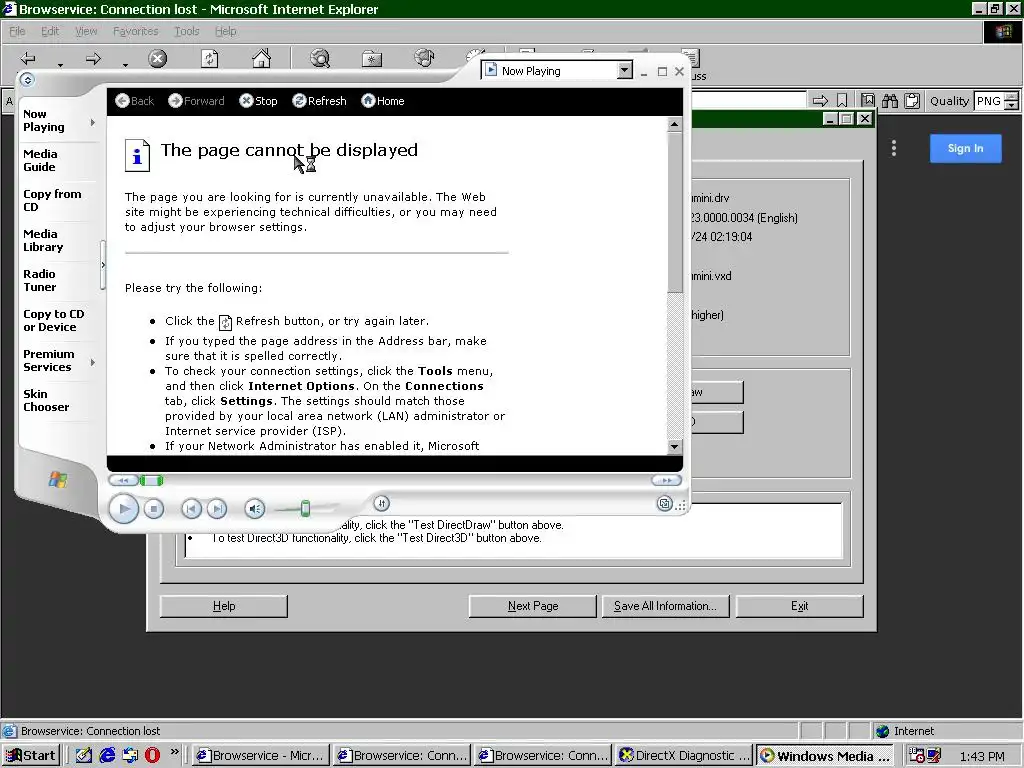This screenshot has width=1024, height=768.
Task: Open the Help menu in Internet Explorer
Action: coord(225,31)
